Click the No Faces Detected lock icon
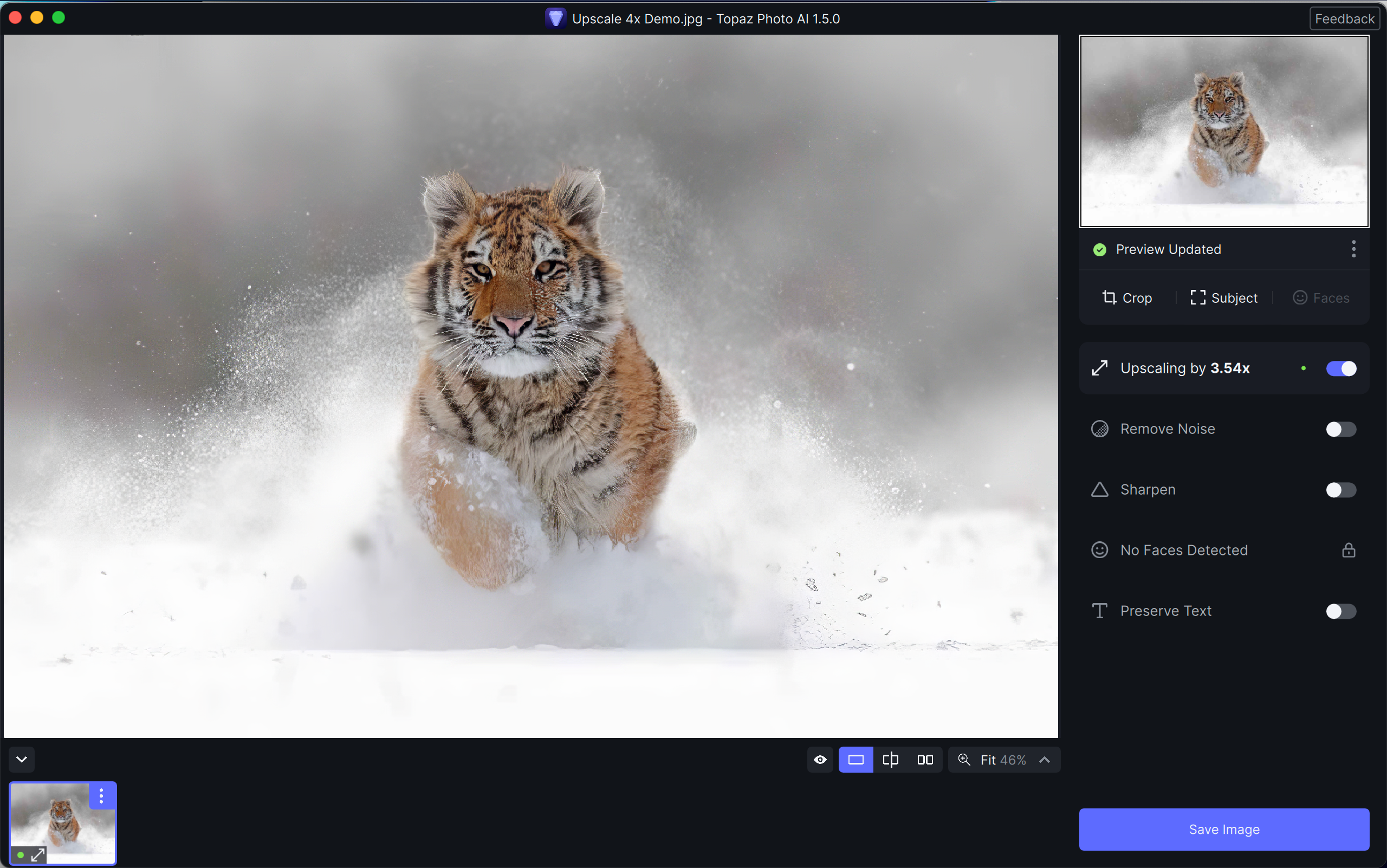1387x868 pixels. (1349, 550)
